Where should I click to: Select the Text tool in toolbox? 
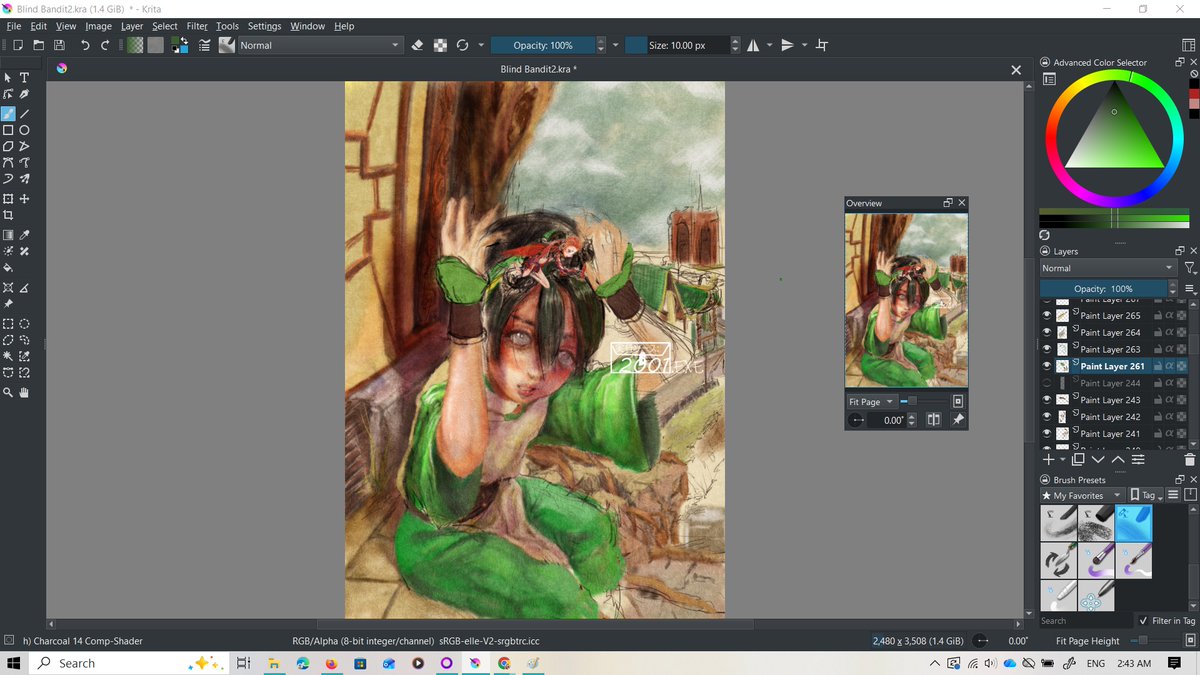click(25, 78)
